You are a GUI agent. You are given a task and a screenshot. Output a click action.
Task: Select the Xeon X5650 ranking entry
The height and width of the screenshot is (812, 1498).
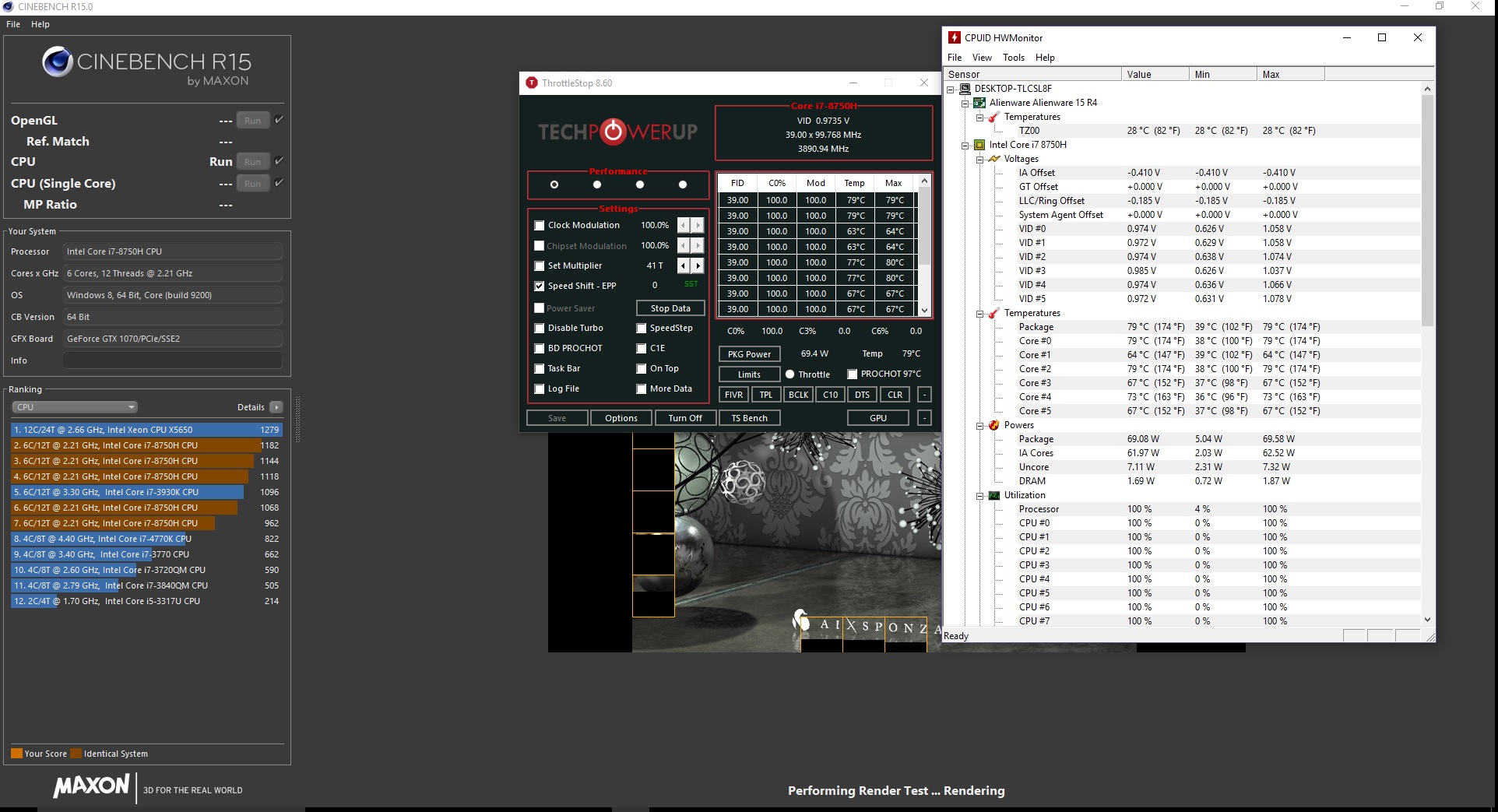click(146, 430)
